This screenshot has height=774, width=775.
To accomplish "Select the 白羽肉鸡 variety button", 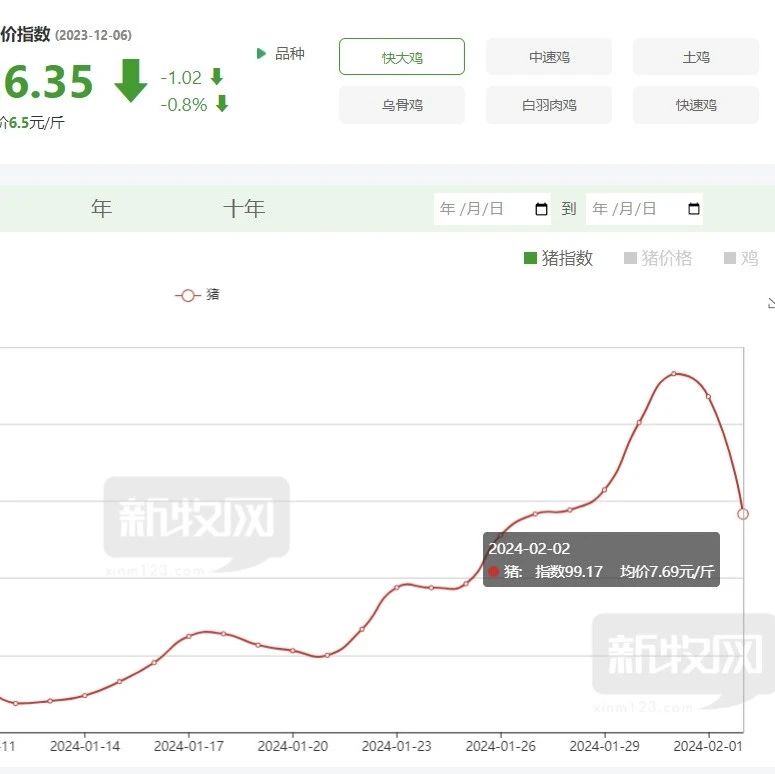I will click(549, 105).
